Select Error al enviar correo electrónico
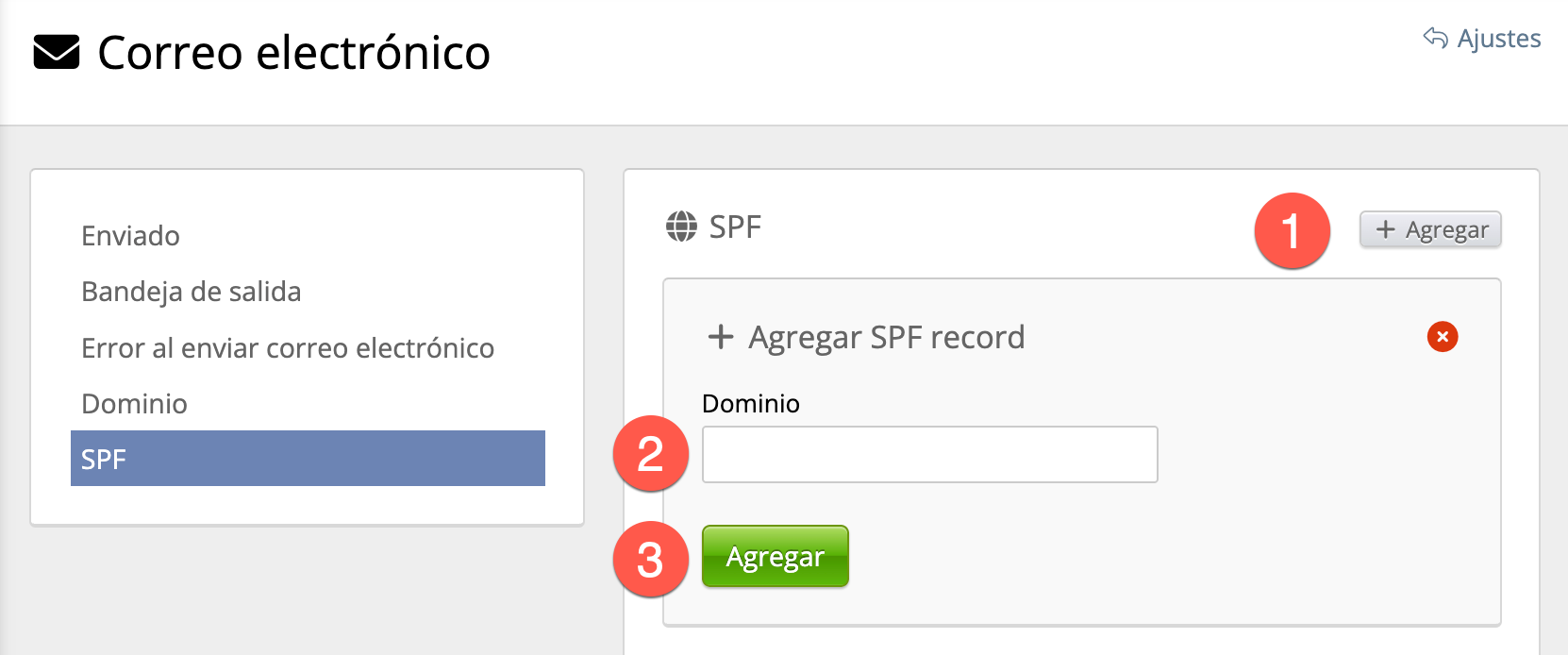The width and height of the screenshot is (1568, 655). (x=288, y=348)
